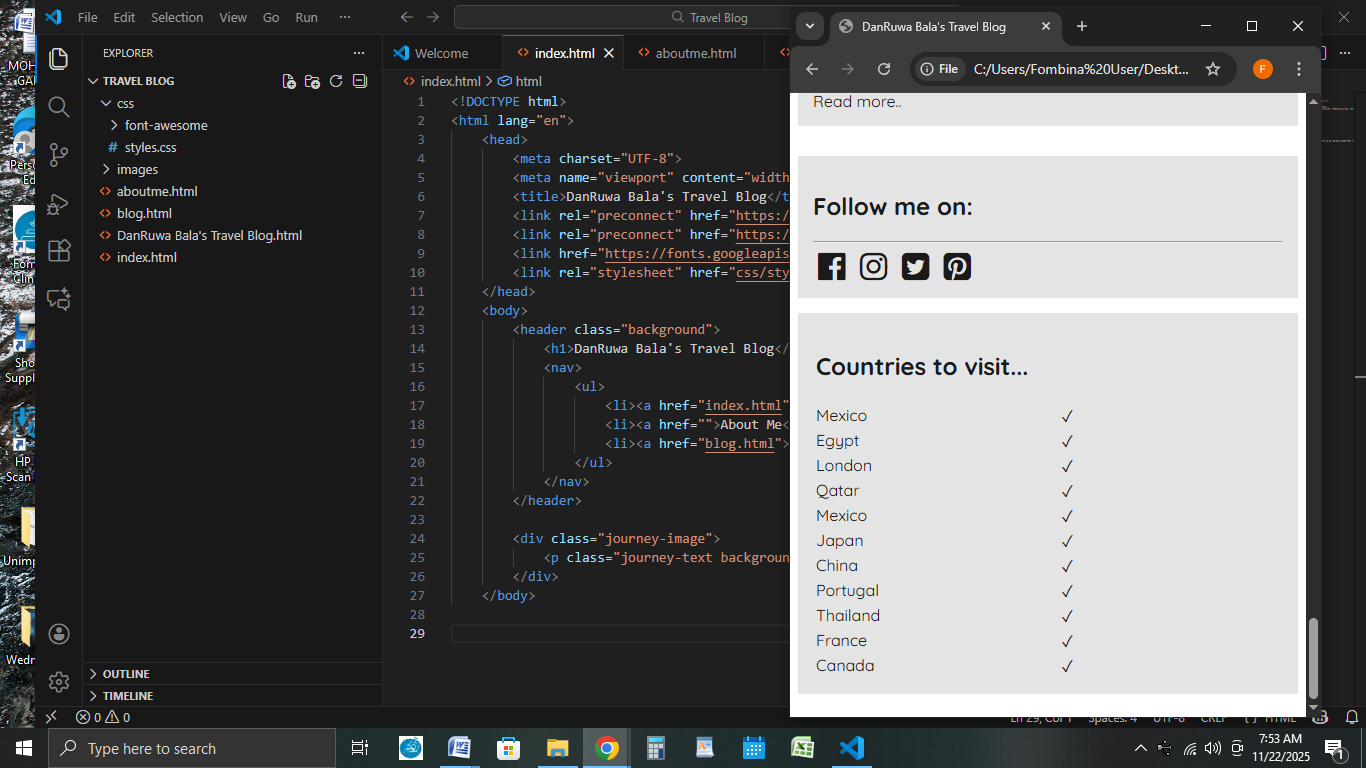Go back in Chrome browser

(x=812, y=69)
